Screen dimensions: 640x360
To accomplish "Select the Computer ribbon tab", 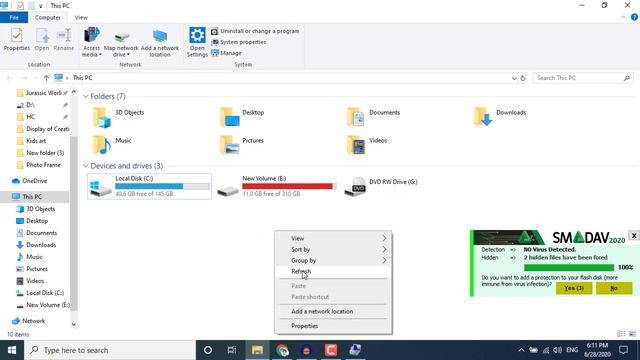I will [x=48, y=18].
